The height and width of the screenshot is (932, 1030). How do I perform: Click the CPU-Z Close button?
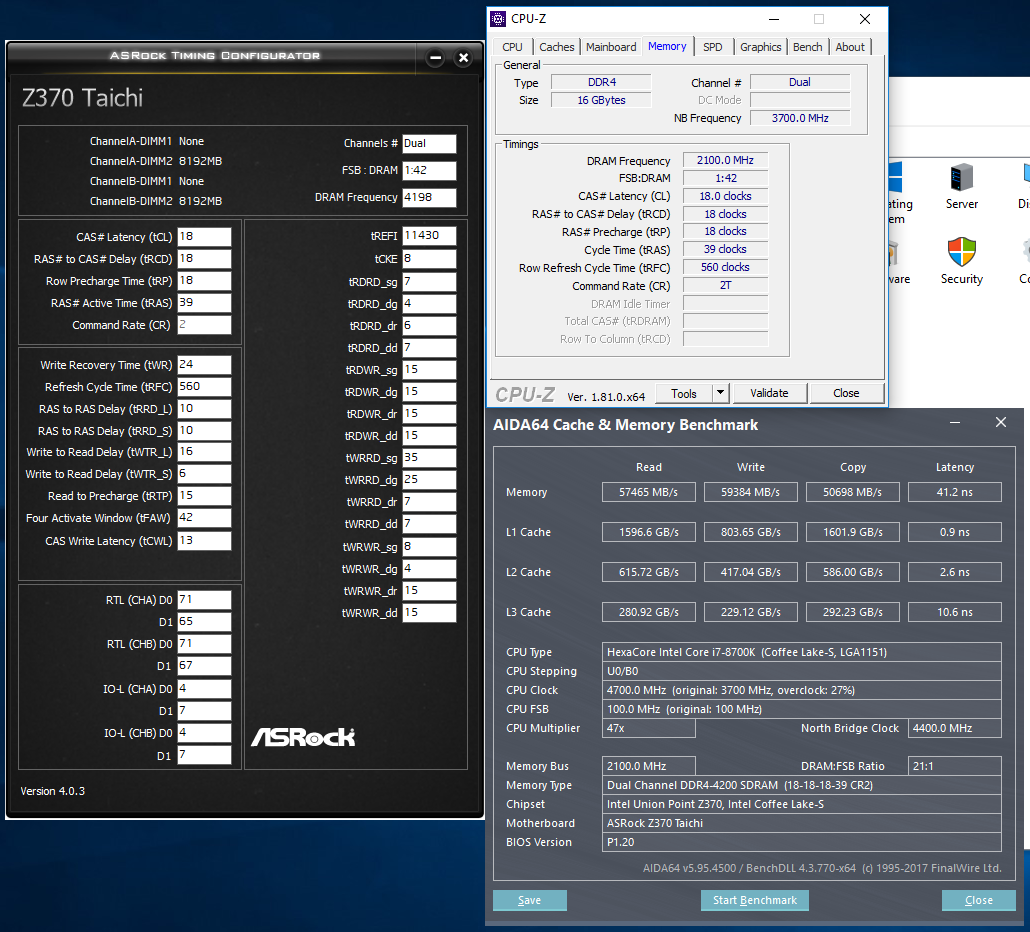click(846, 393)
